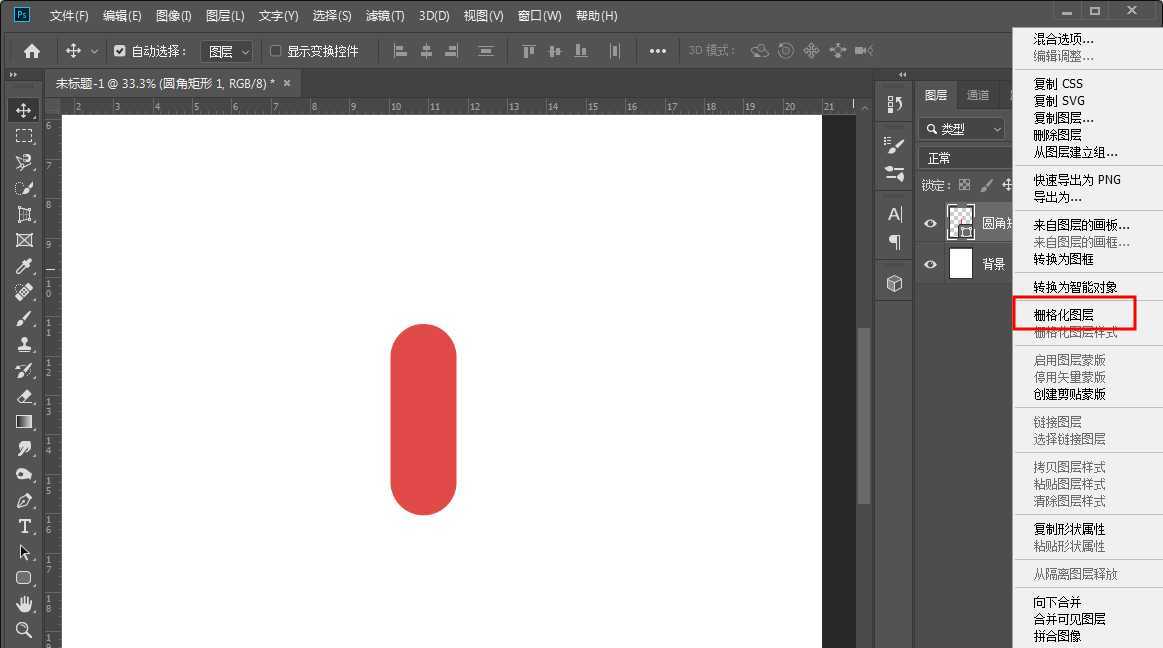The image size is (1163, 648).
Task: Select the Pen tool
Action: click(x=24, y=501)
